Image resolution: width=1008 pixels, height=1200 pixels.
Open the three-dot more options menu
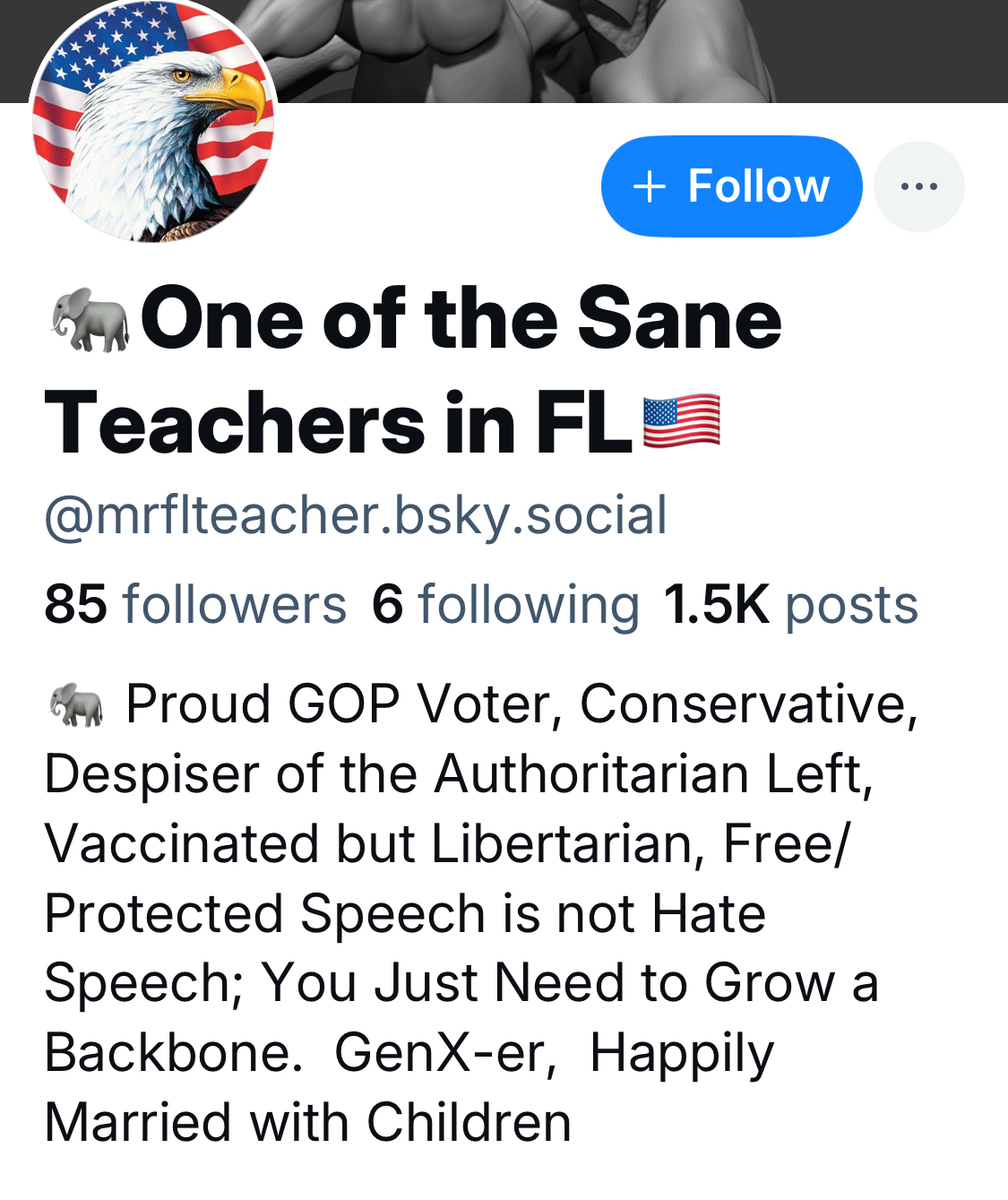click(918, 186)
